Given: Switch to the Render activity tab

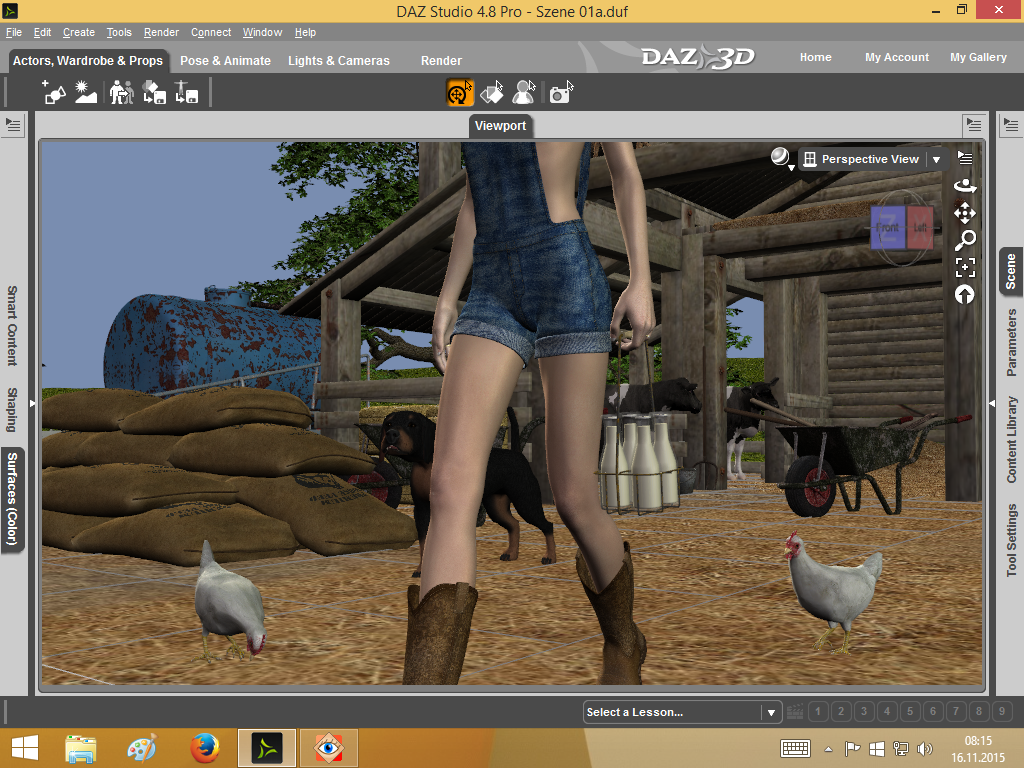Looking at the screenshot, I should click(441, 61).
